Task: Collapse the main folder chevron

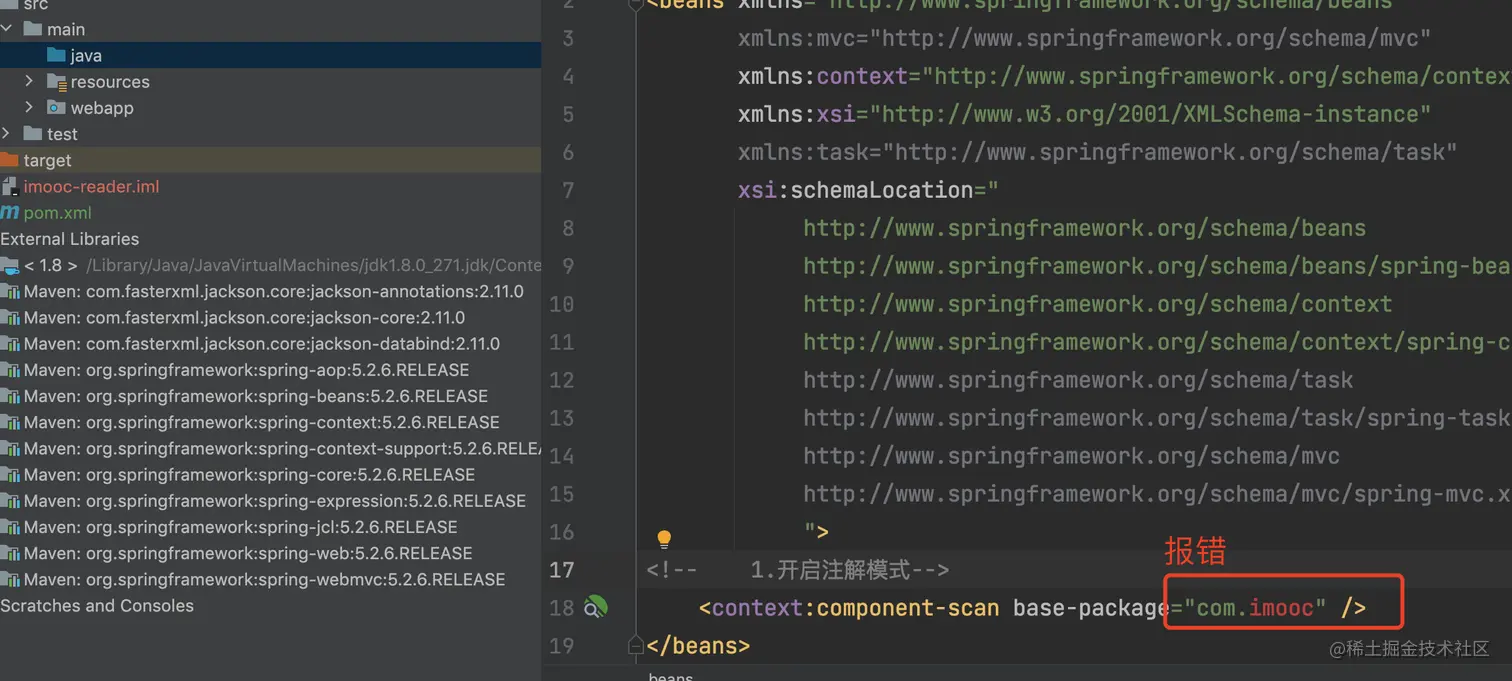Action: click(x=6, y=29)
